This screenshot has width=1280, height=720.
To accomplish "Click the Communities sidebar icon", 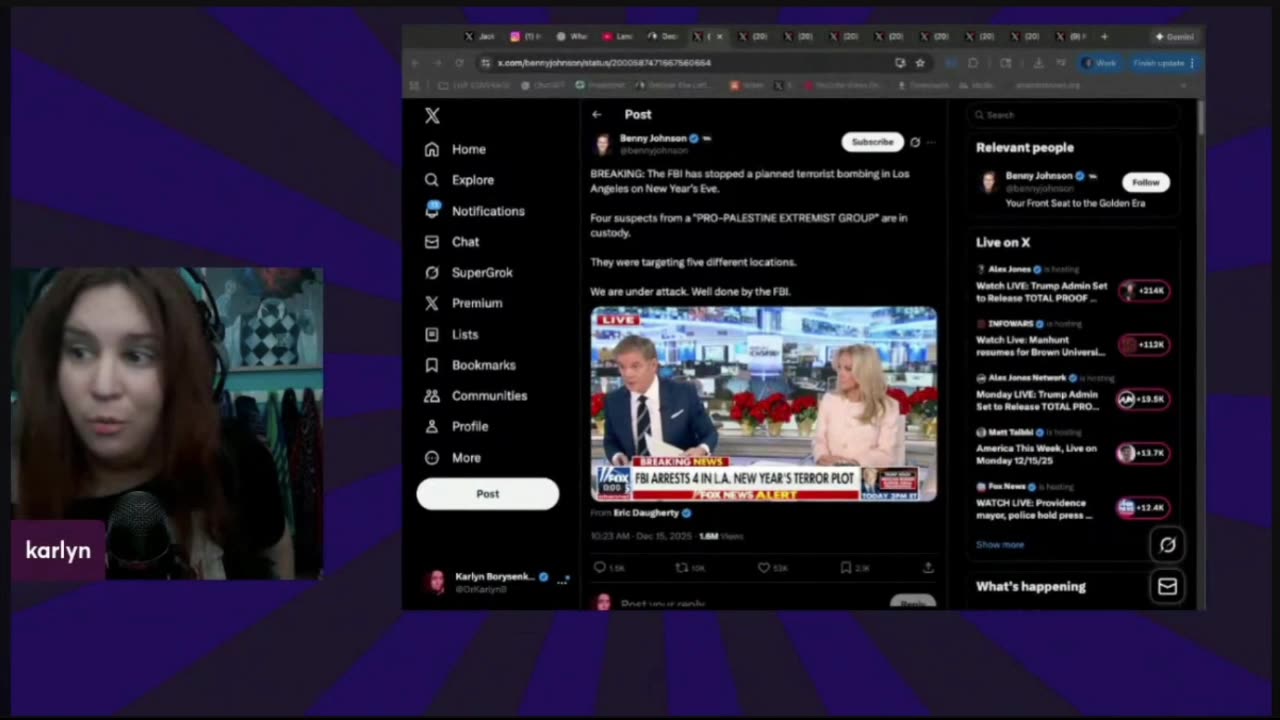I will click(x=432, y=396).
